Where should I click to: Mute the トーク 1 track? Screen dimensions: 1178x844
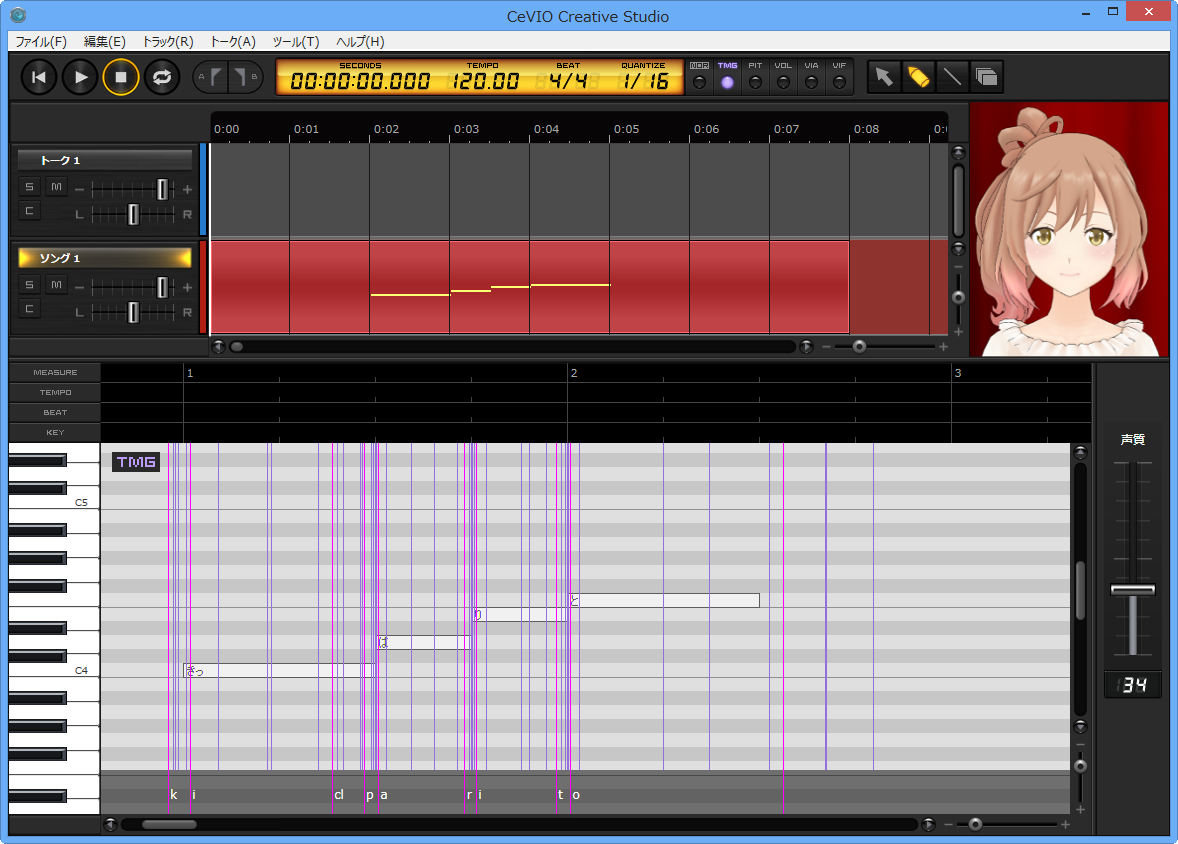56,186
